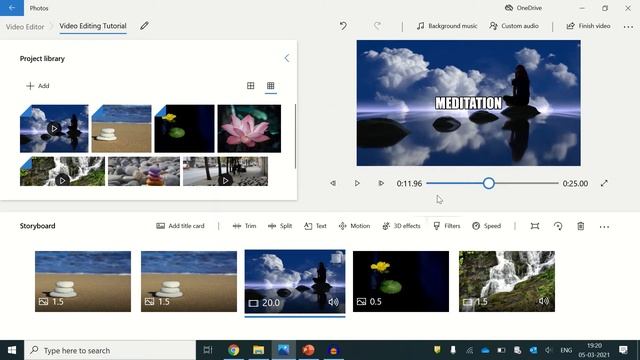Open the Split tool
Image resolution: width=640 pixels, height=360 pixels.
[x=280, y=226]
